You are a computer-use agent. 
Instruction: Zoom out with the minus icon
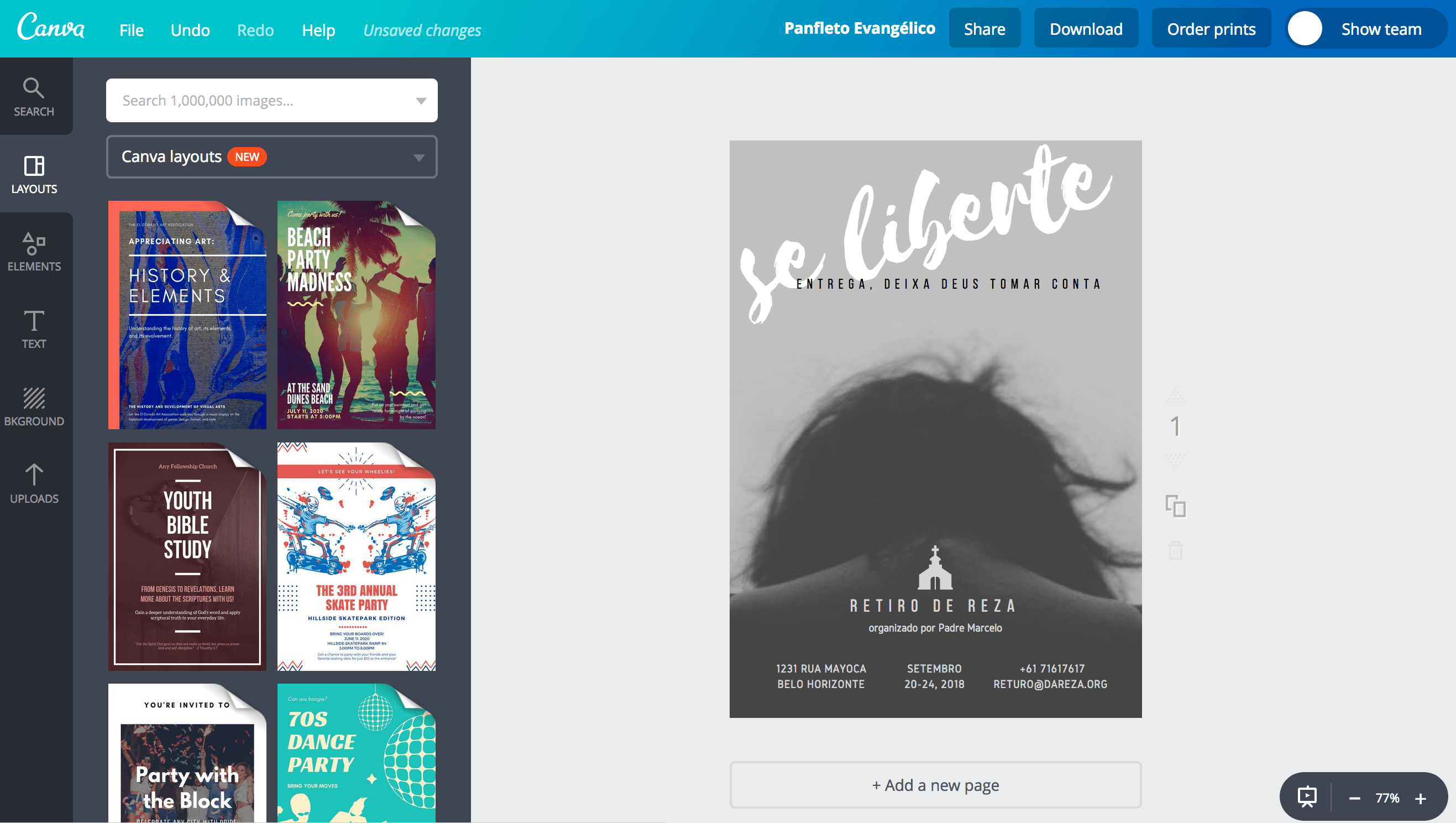pos(1355,798)
